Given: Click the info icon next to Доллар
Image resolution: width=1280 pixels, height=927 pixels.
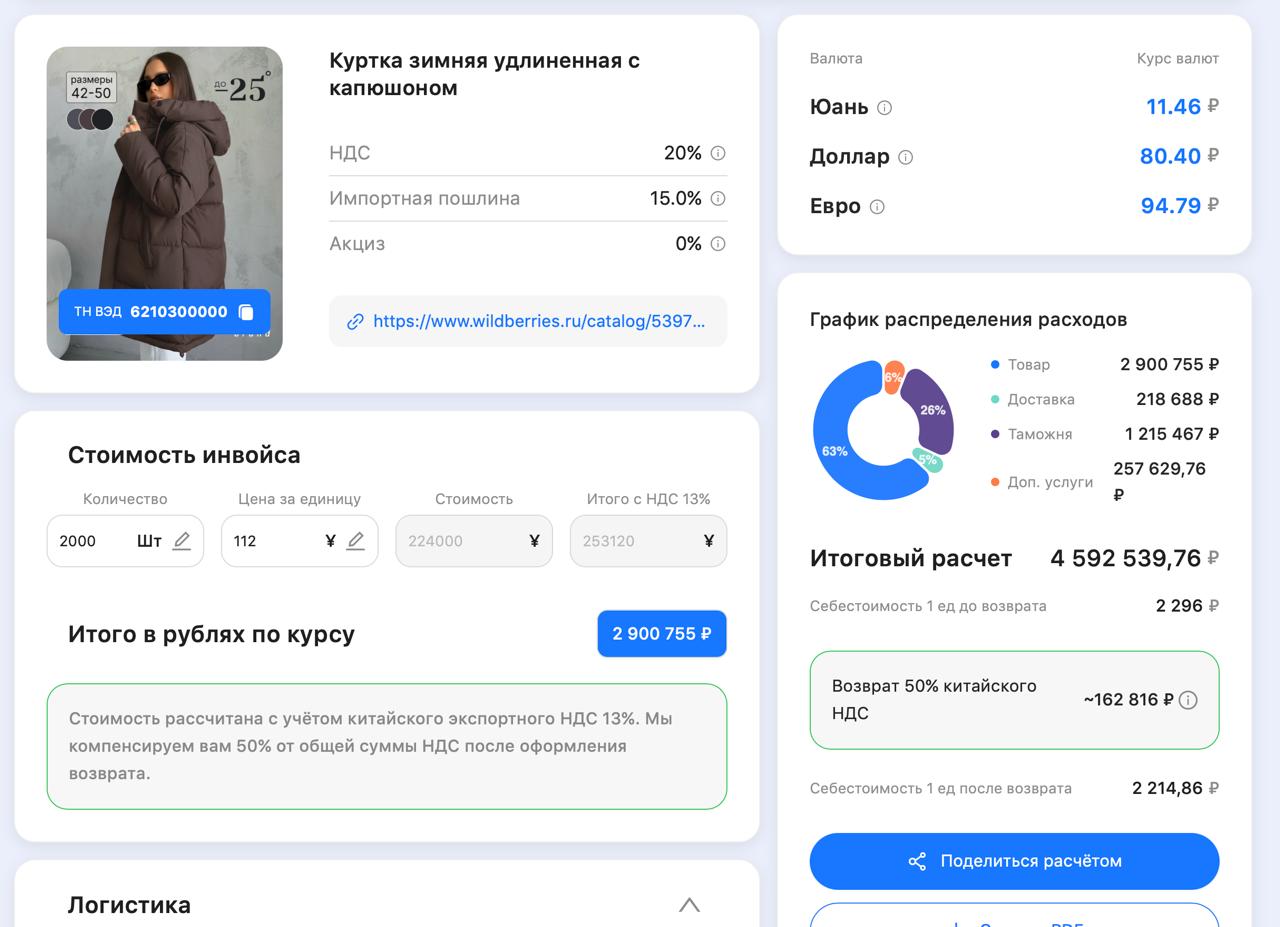Looking at the screenshot, I should pyautogui.click(x=905, y=157).
